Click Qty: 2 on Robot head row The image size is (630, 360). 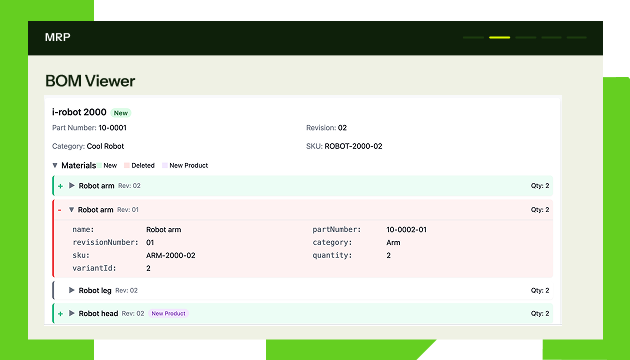540,313
